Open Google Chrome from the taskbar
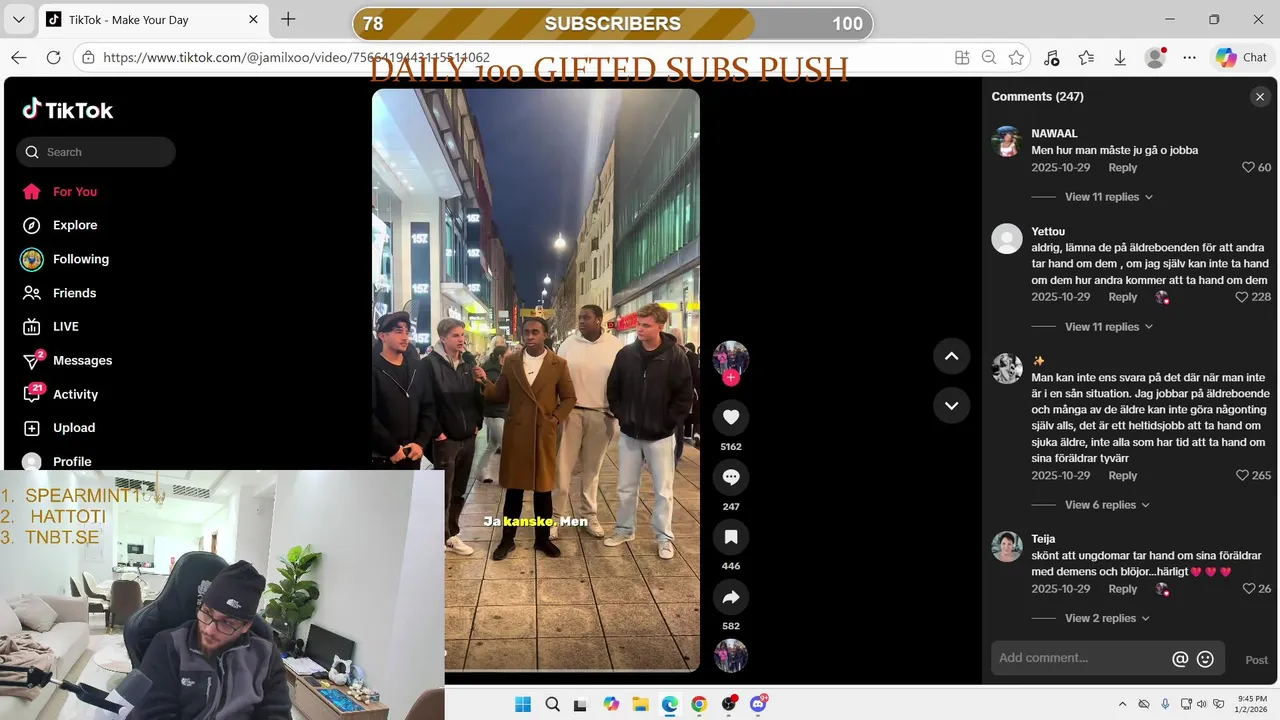Viewport: 1280px width, 720px height. (x=699, y=704)
